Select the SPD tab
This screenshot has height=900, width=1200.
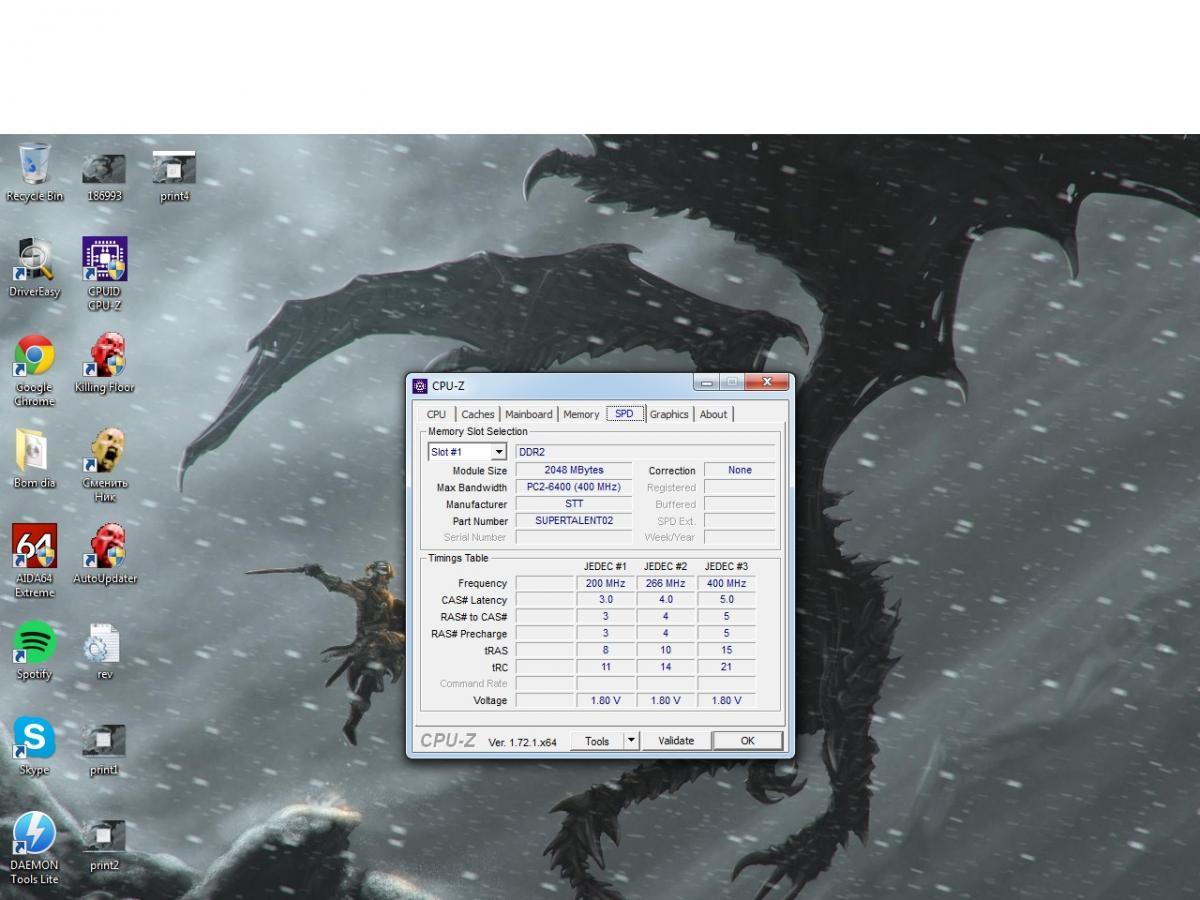(624, 413)
